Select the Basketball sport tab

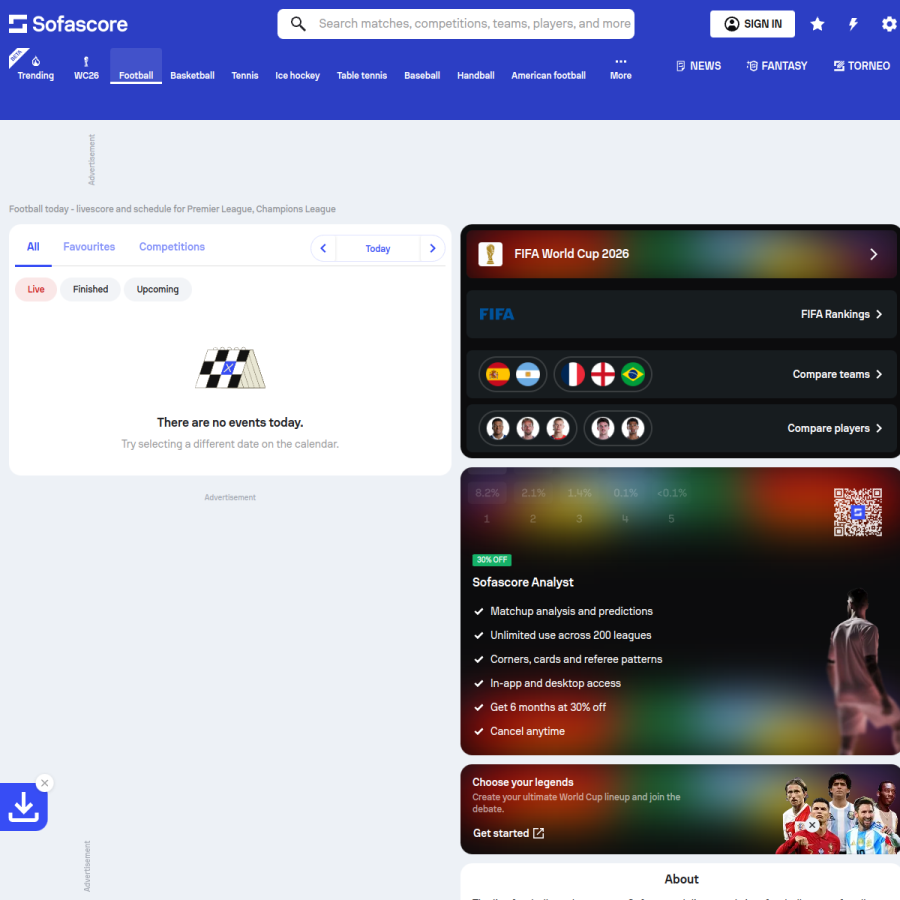coord(192,75)
